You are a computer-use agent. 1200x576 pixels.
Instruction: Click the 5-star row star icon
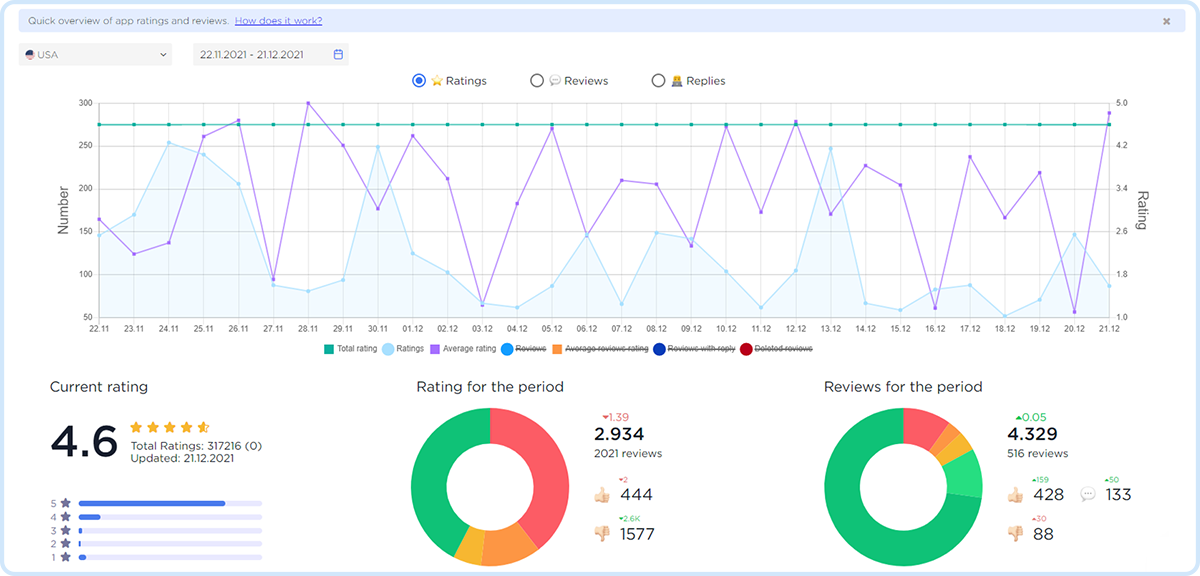(66, 503)
